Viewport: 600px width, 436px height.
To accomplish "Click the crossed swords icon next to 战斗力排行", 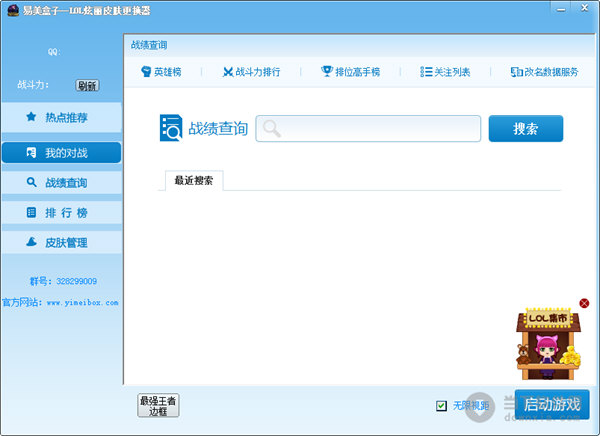I will pos(228,72).
